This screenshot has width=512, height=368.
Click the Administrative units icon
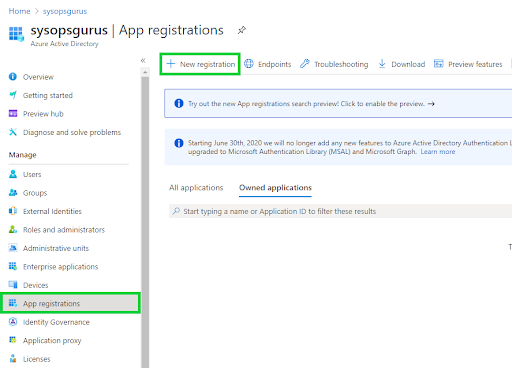(13, 248)
